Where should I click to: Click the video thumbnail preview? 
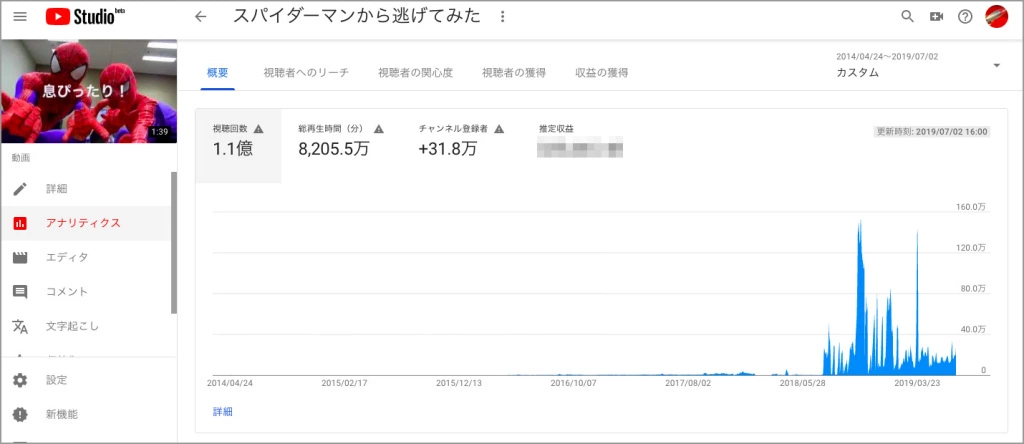tap(88, 92)
